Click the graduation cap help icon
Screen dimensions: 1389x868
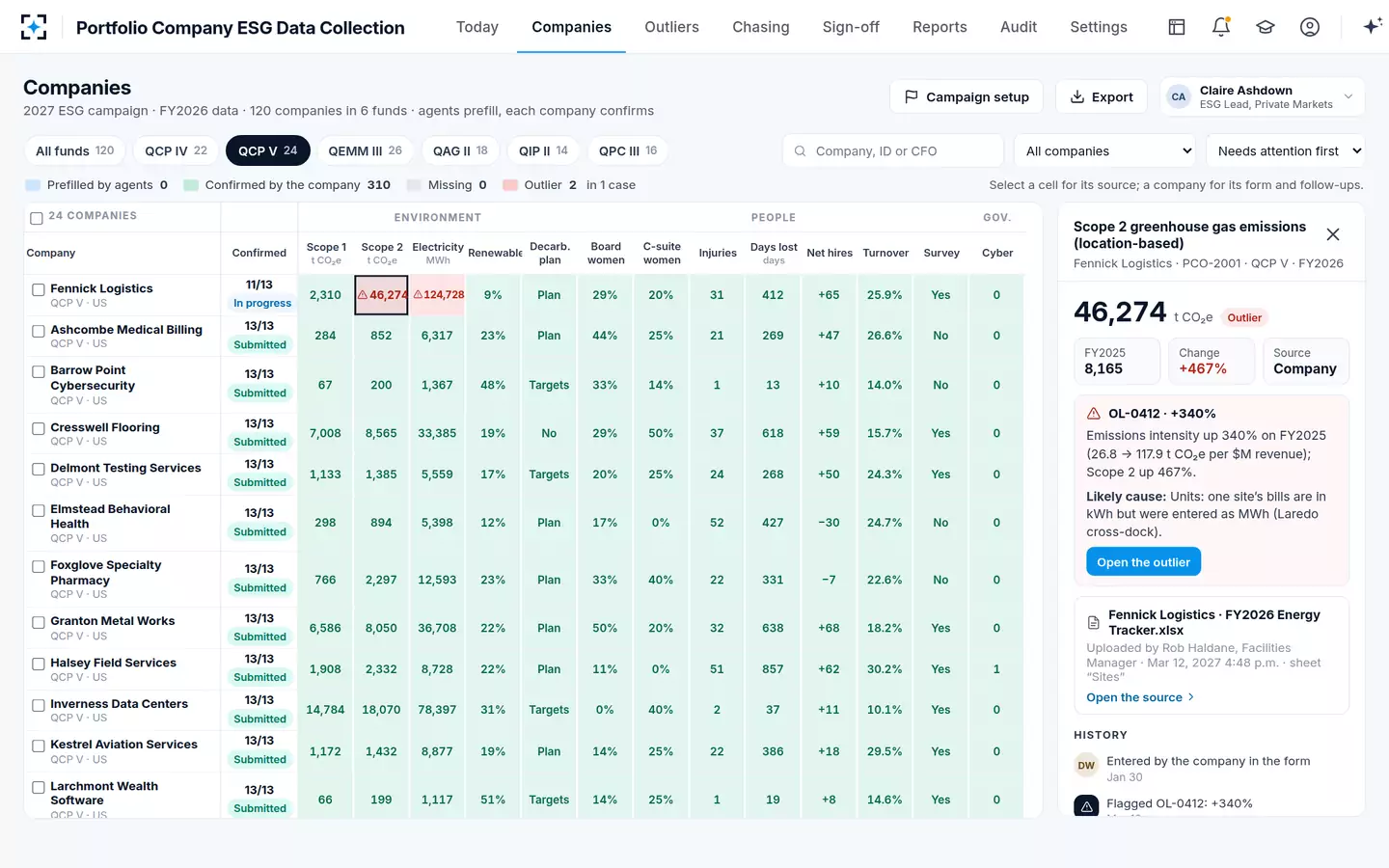1266,27
